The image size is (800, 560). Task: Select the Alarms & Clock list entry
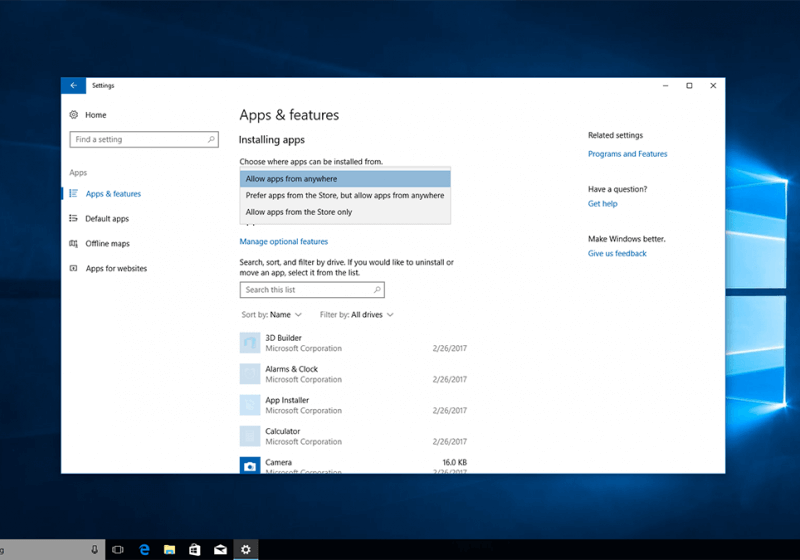(353, 374)
